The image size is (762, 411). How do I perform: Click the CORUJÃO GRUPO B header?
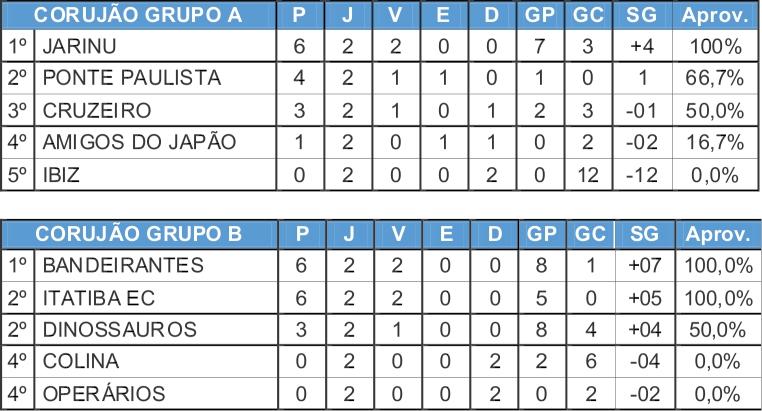pyautogui.click(x=138, y=235)
